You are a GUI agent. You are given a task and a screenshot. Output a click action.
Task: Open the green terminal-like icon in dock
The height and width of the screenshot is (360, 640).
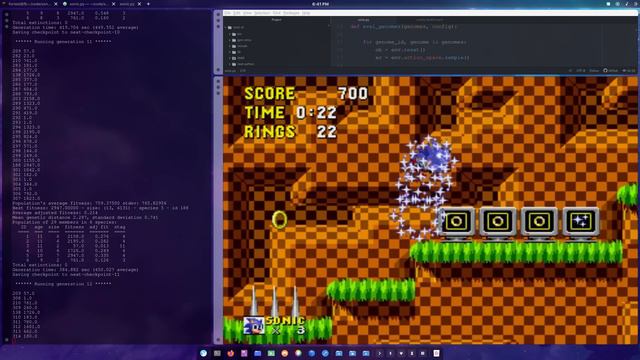(x=271, y=353)
